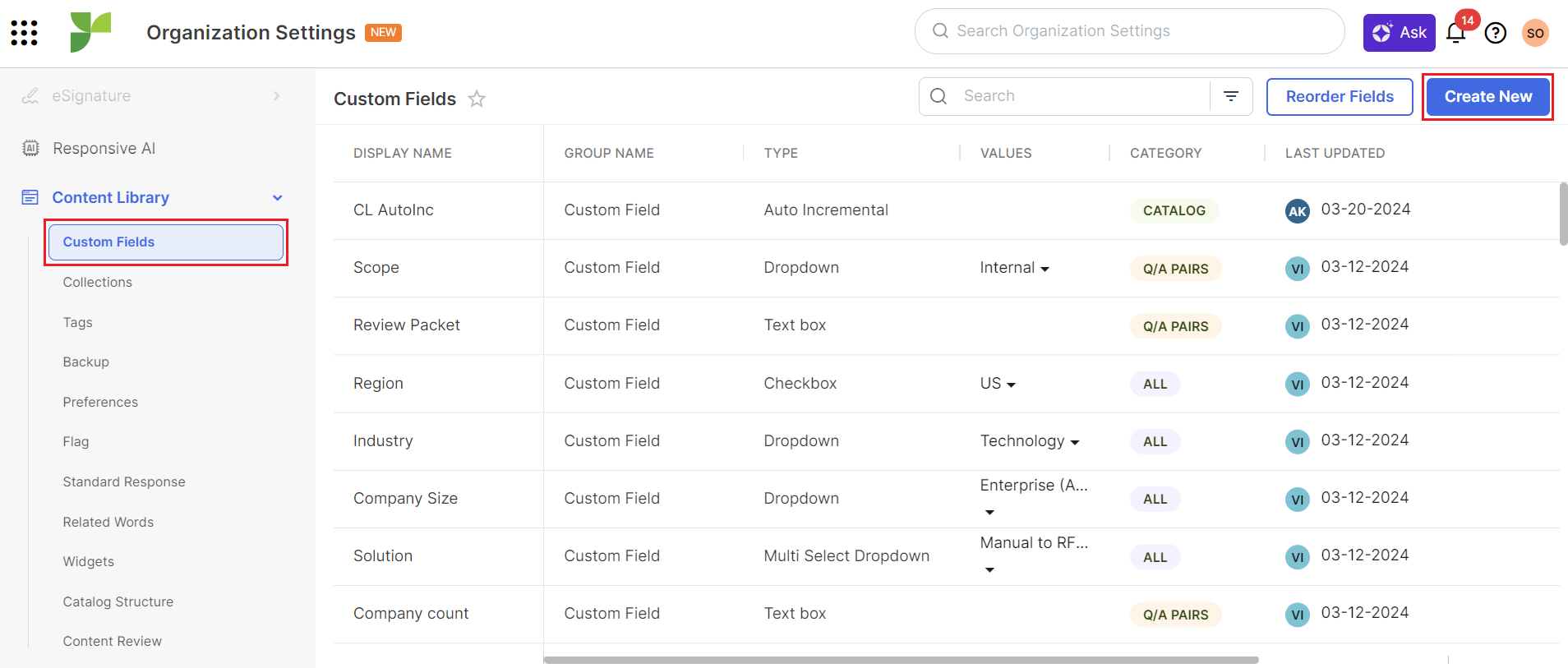The image size is (1568, 668).
Task: Open the Ask AI assistant
Action: (x=1399, y=33)
